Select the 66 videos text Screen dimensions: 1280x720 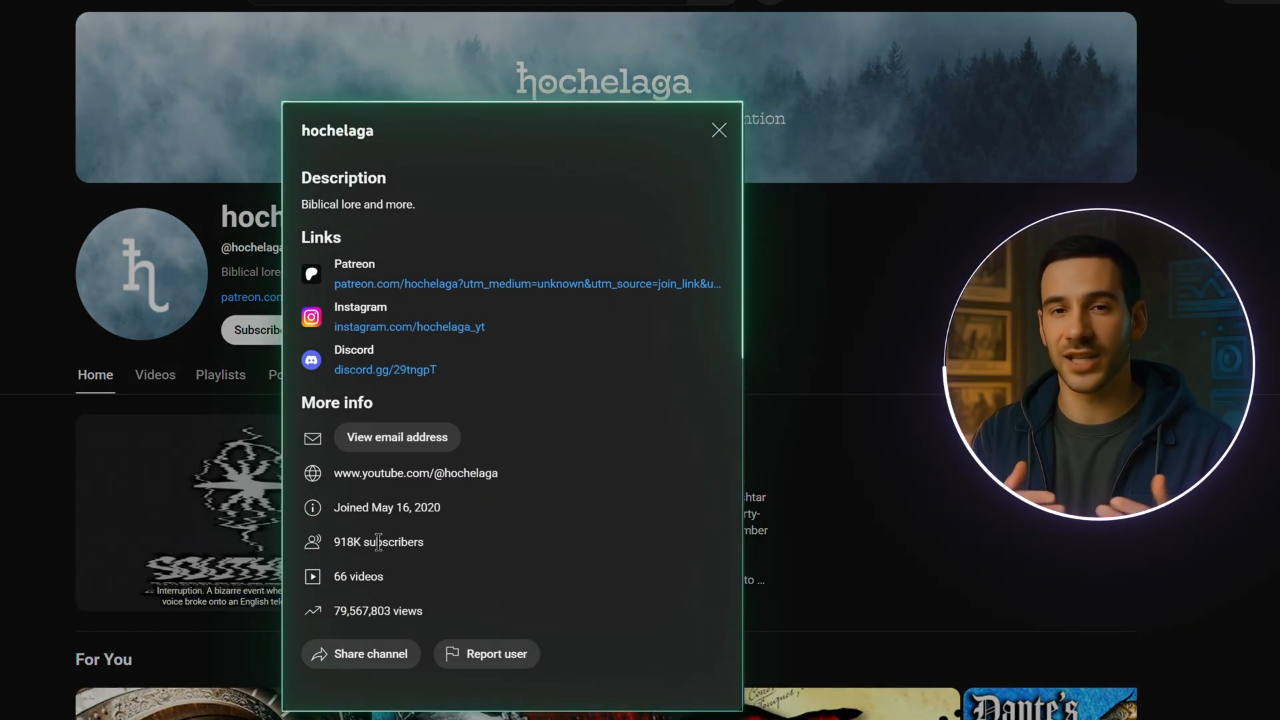tap(359, 577)
